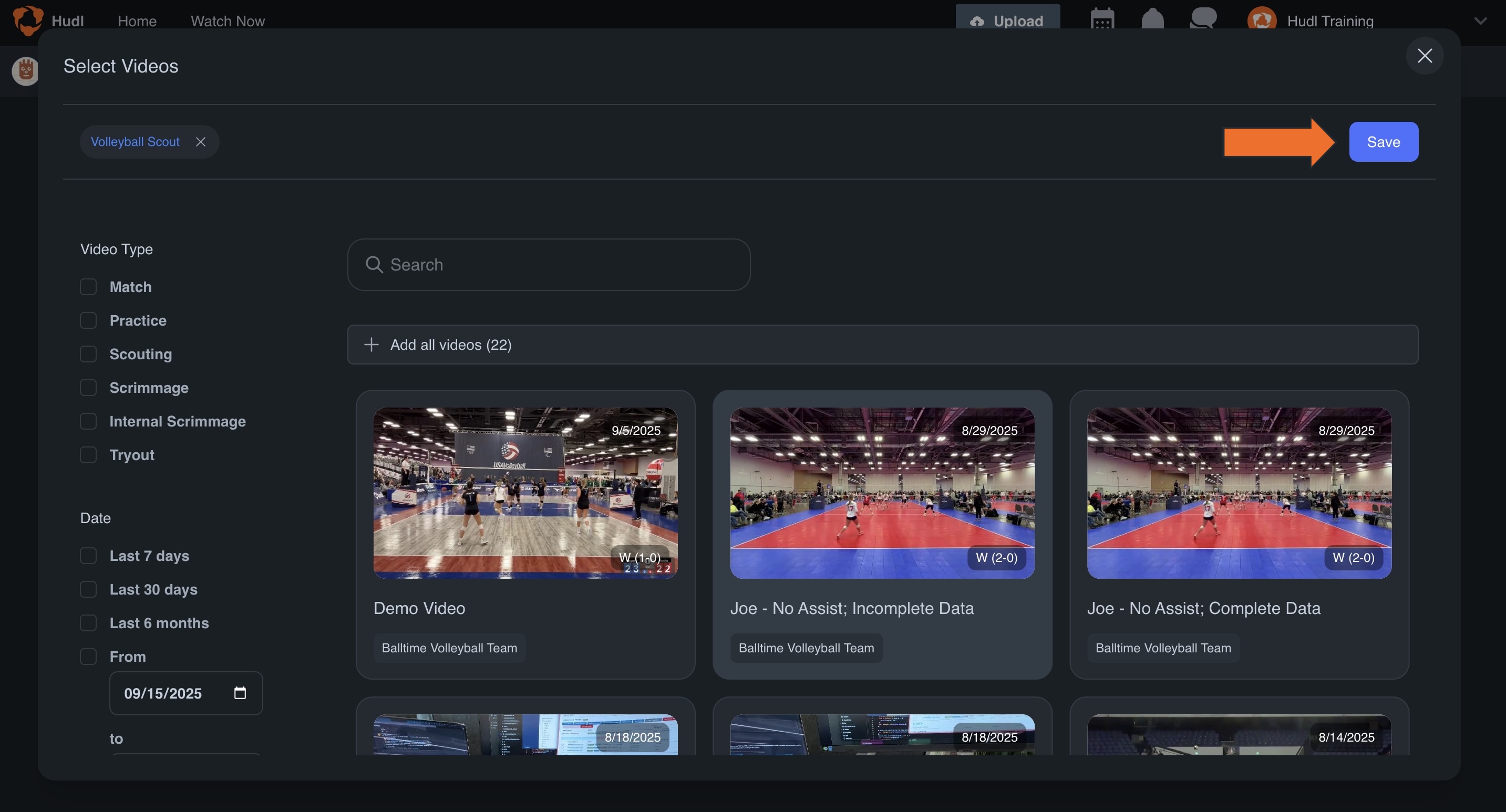Click the Joe - No Assist; Incomplete Data title
Screen dimensions: 1506x812
(852, 608)
